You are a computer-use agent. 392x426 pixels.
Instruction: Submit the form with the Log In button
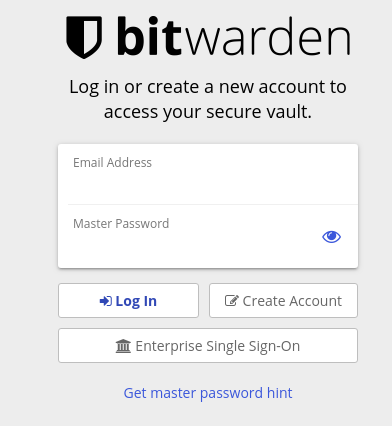pyautogui.click(x=128, y=300)
